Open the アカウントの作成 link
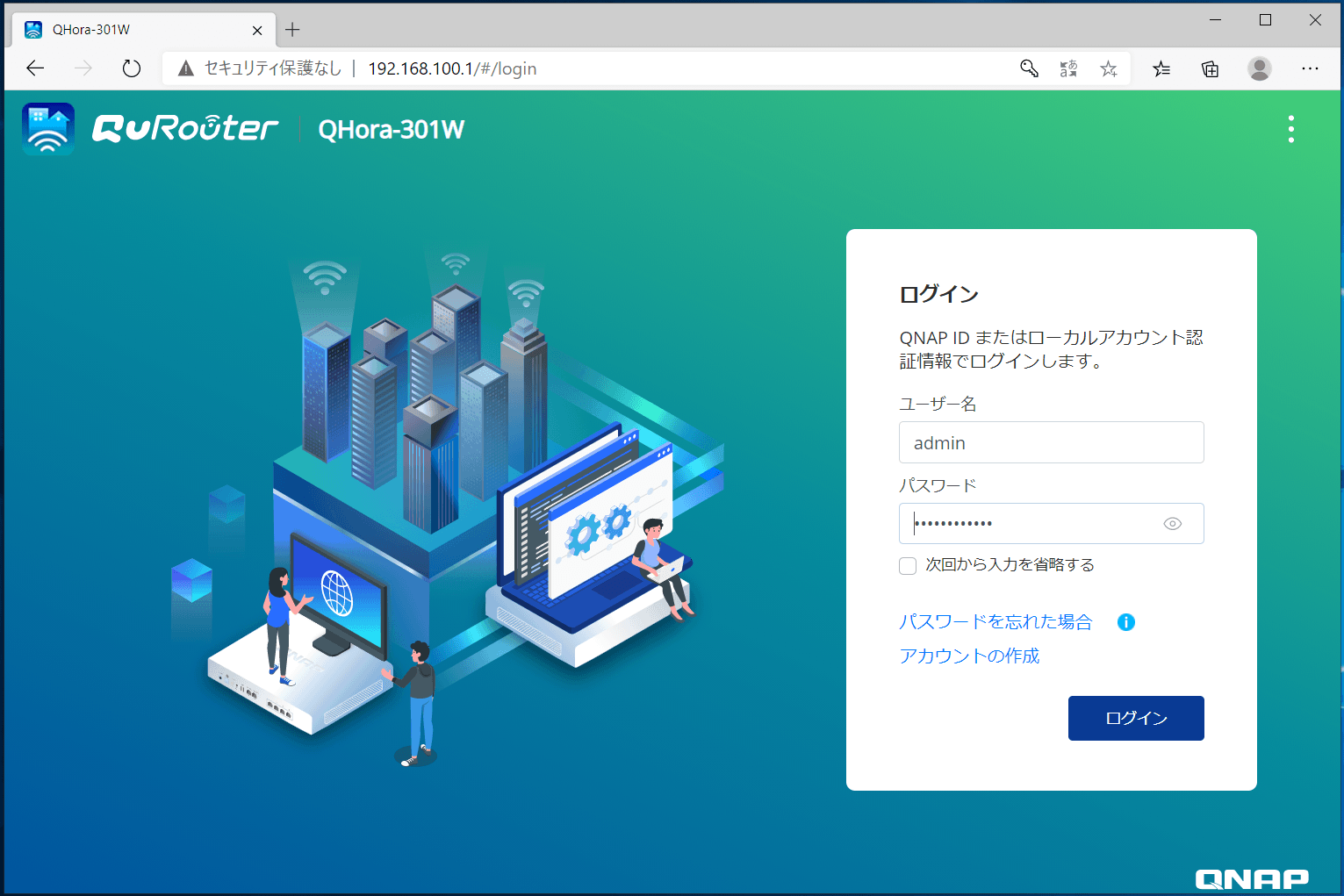 point(969,656)
